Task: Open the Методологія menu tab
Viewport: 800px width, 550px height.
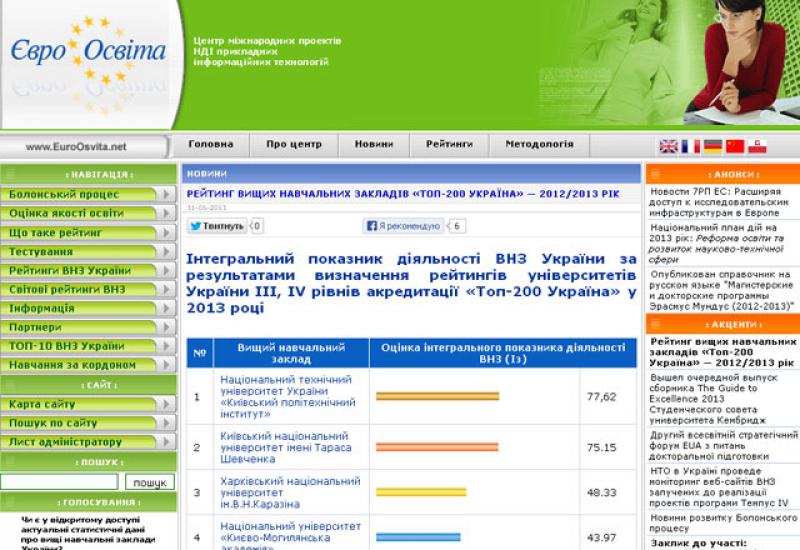Action: coord(539,144)
